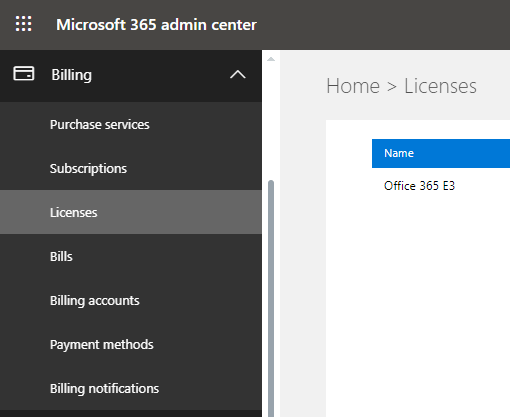Screen dimensions: 510x417
Task: Click the sidebar scrollbar thumb
Action: pyautogui.click(x=271, y=298)
